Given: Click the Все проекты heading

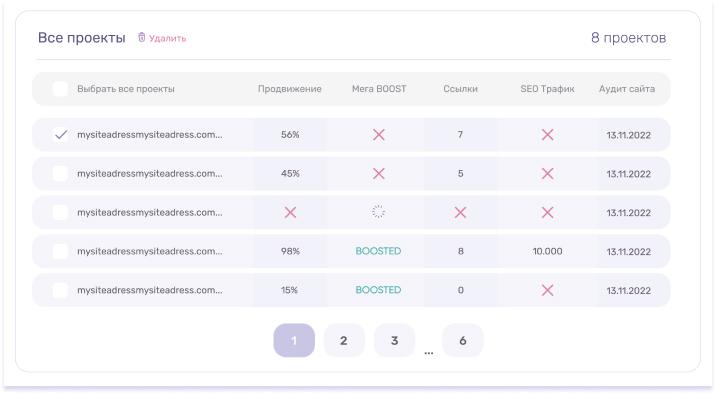Looking at the screenshot, I should click(82, 38).
